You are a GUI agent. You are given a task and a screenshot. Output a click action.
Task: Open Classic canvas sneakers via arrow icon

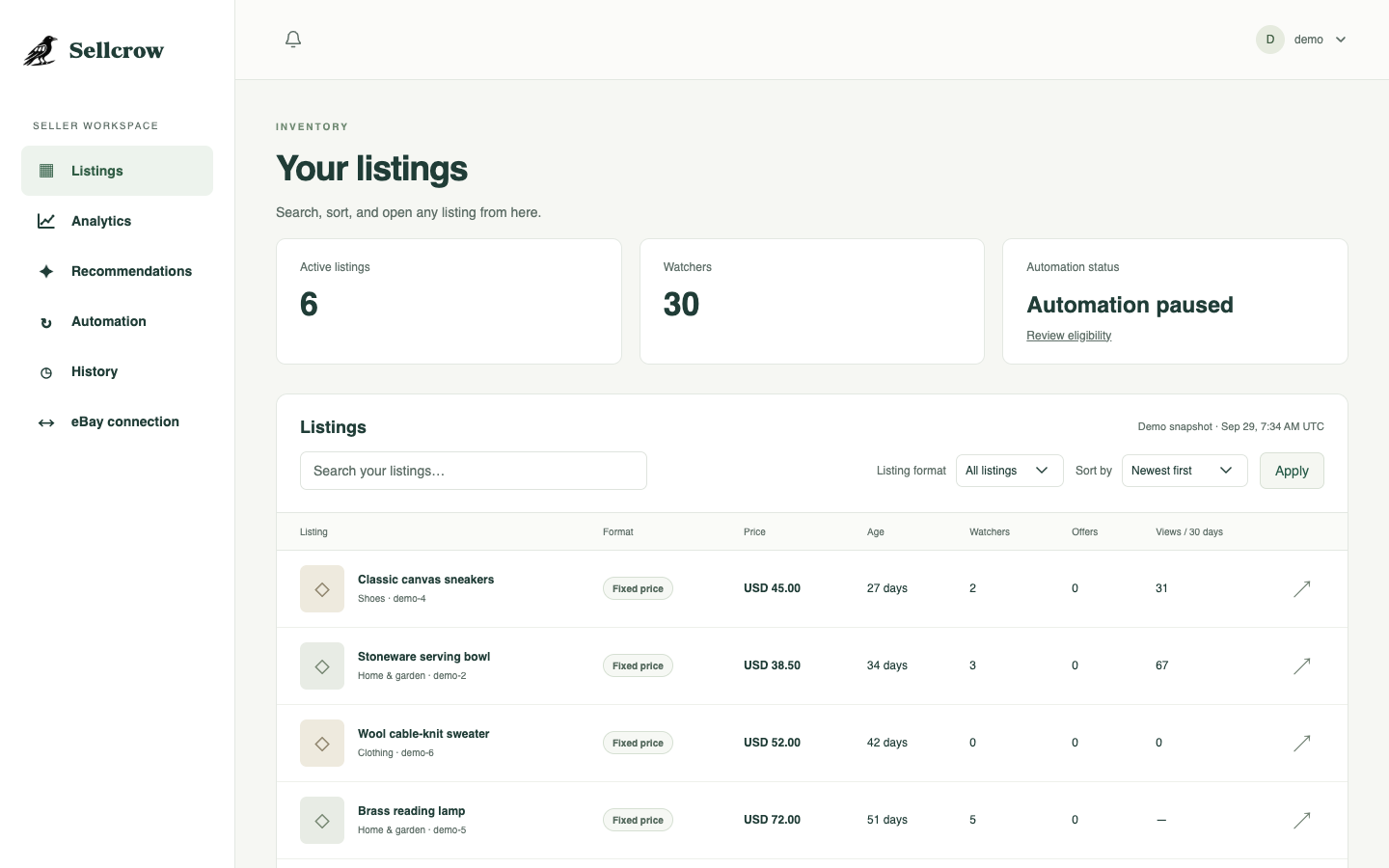pos(1301,588)
